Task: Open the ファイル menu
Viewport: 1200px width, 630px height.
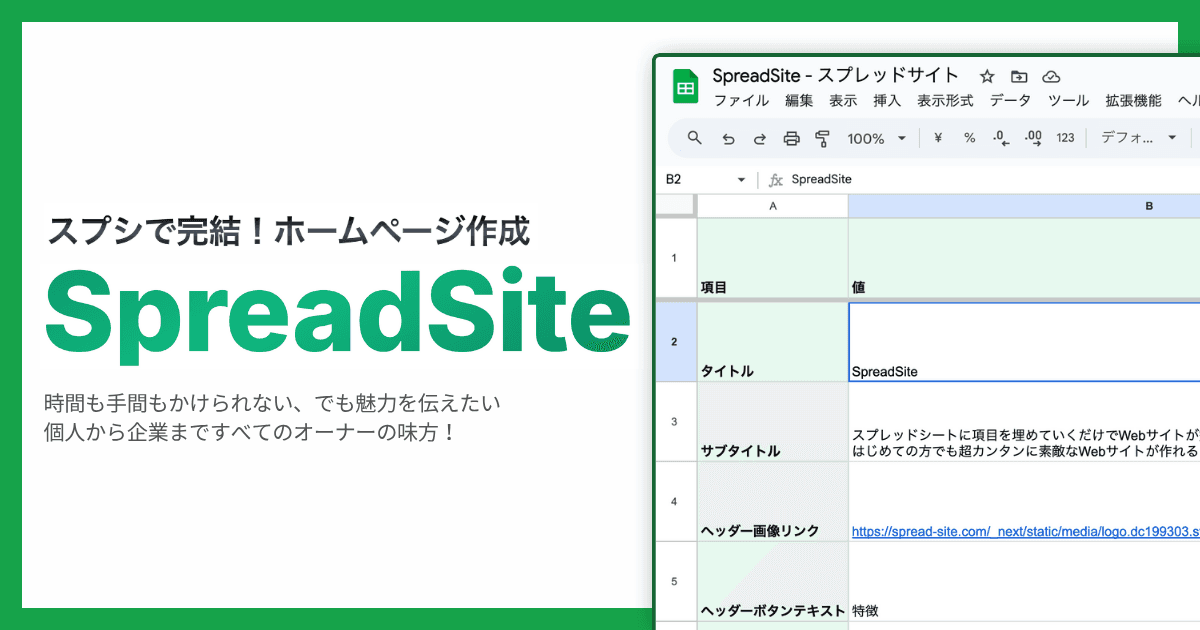Action: [740, 100]
